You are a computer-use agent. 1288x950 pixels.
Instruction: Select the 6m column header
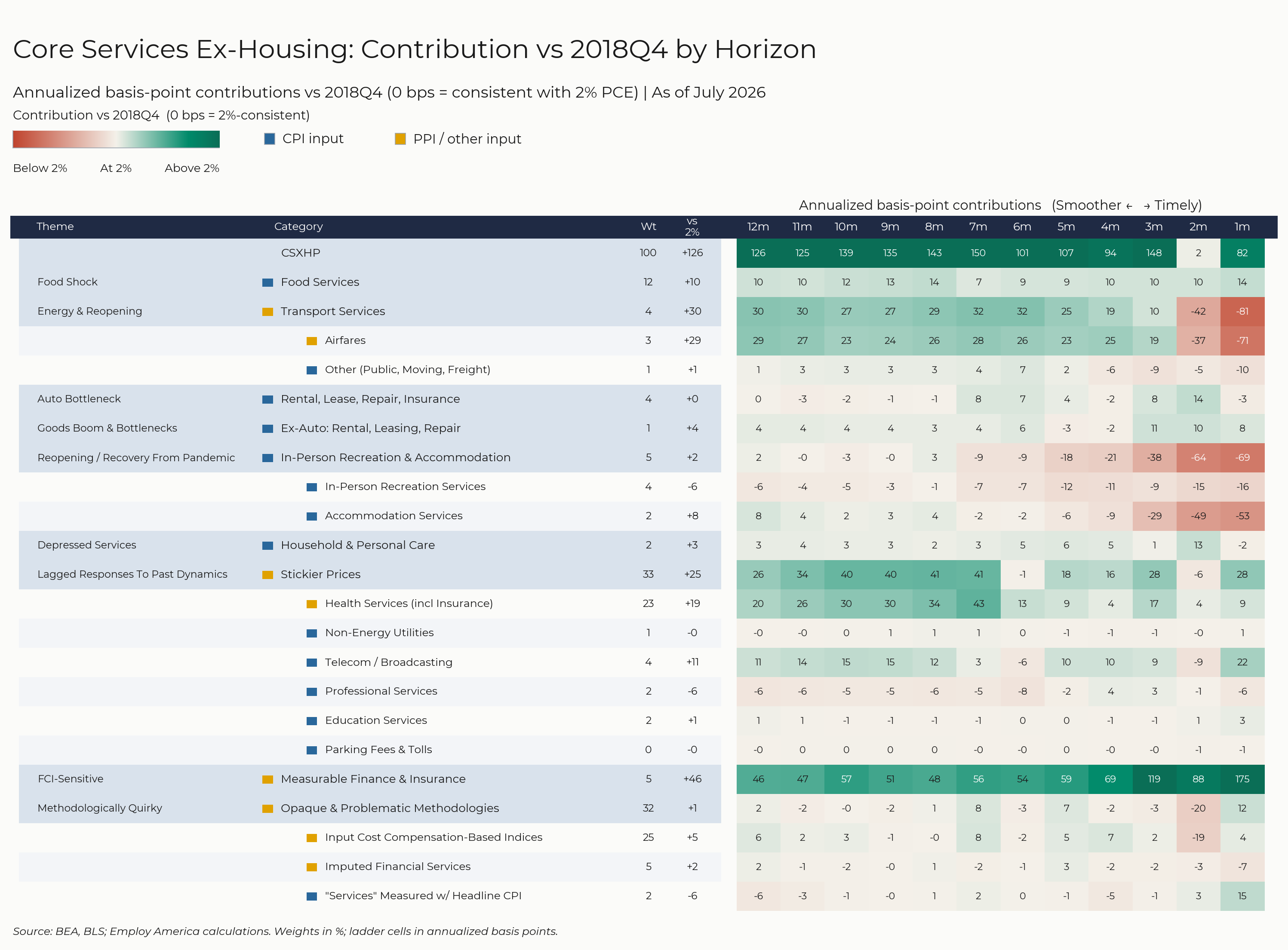coord(1022,227)
